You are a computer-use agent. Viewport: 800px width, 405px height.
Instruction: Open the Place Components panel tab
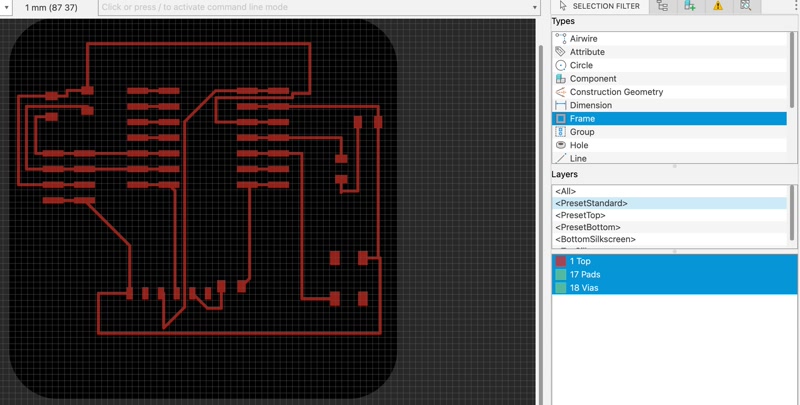click(x=690, y=6)
